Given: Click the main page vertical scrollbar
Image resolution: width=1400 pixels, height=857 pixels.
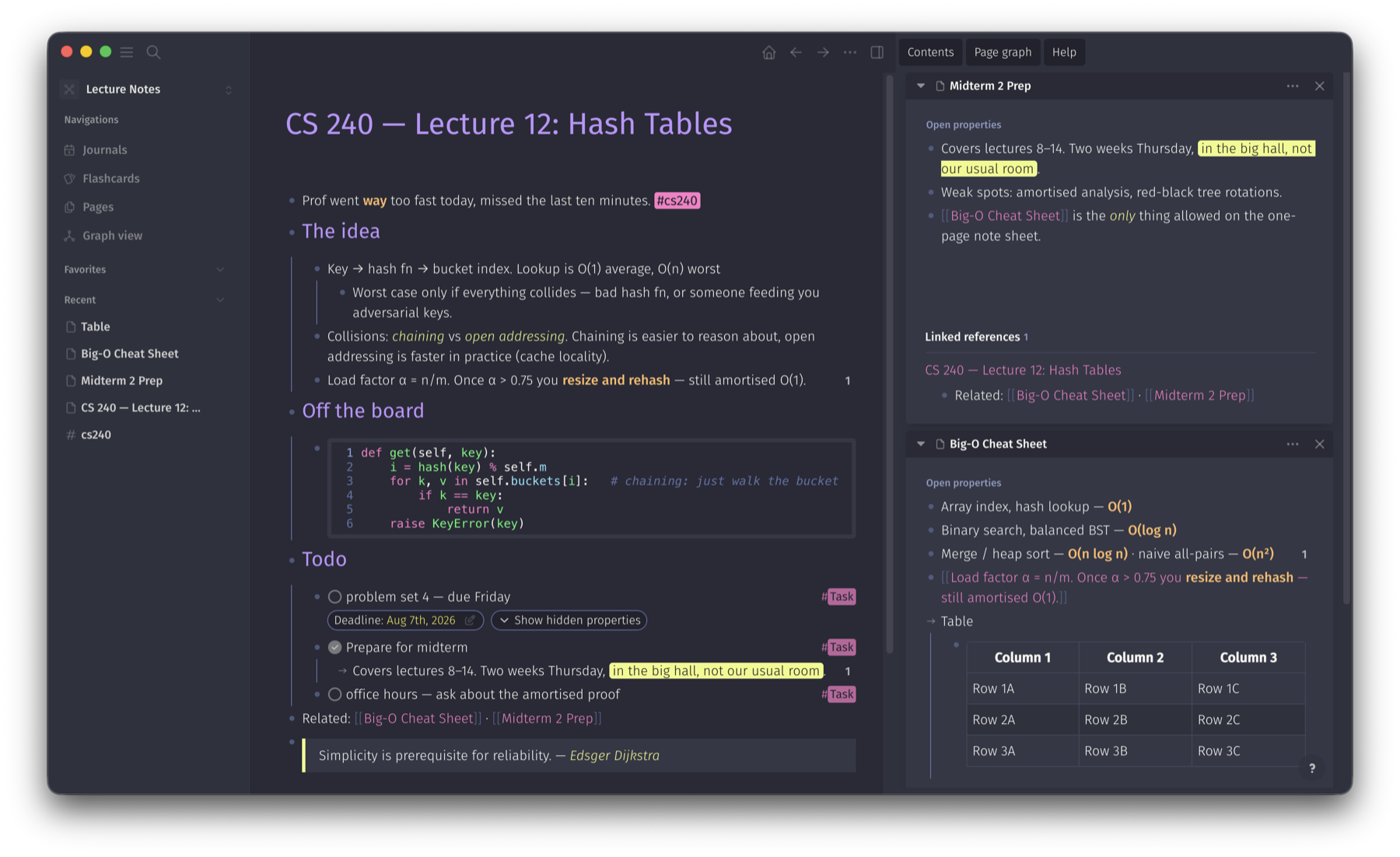Looking at the screenshot, I should pos(889,366).
